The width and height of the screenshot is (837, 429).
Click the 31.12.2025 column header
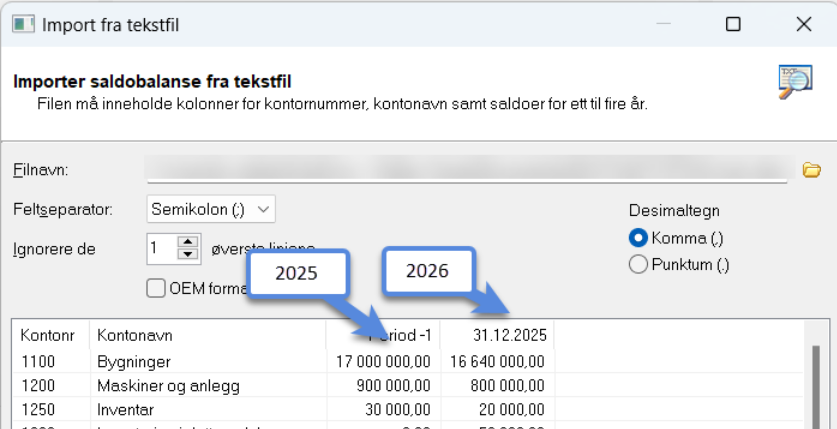point(497,335)
